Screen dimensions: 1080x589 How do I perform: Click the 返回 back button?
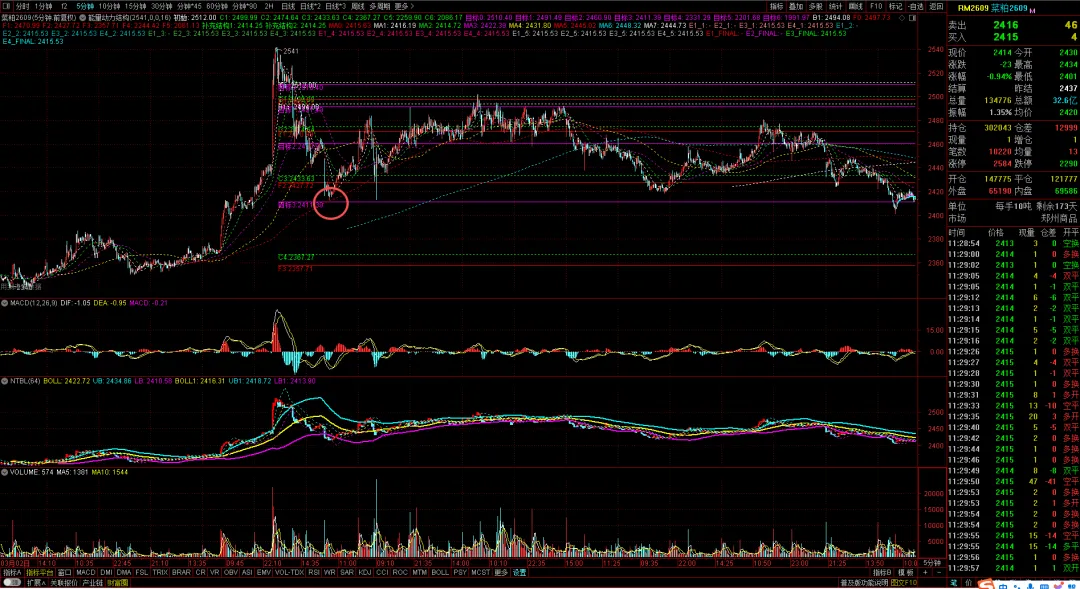pyautogui.click(x=936, y=6)
